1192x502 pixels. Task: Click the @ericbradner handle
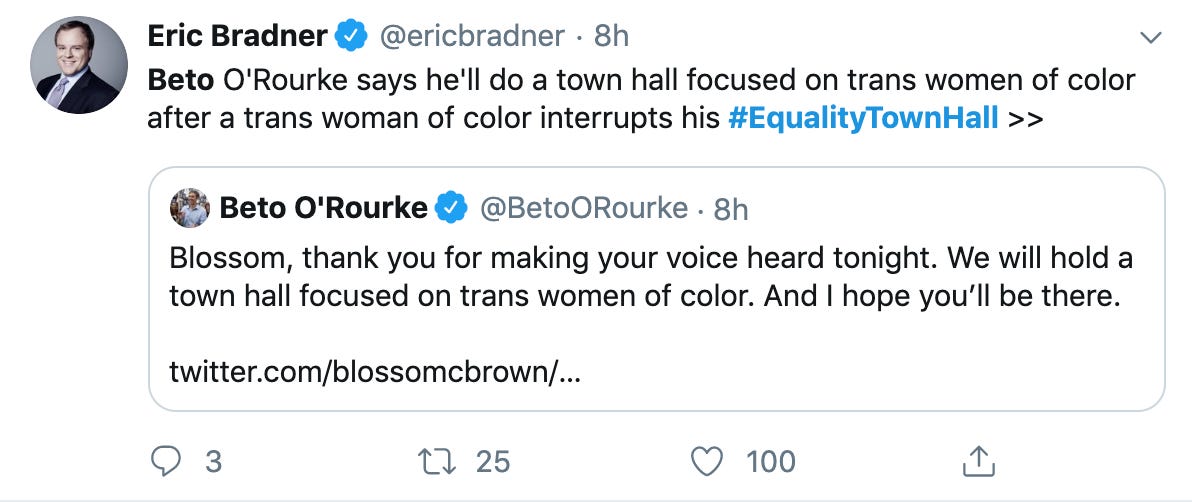(x=470, y=37)
